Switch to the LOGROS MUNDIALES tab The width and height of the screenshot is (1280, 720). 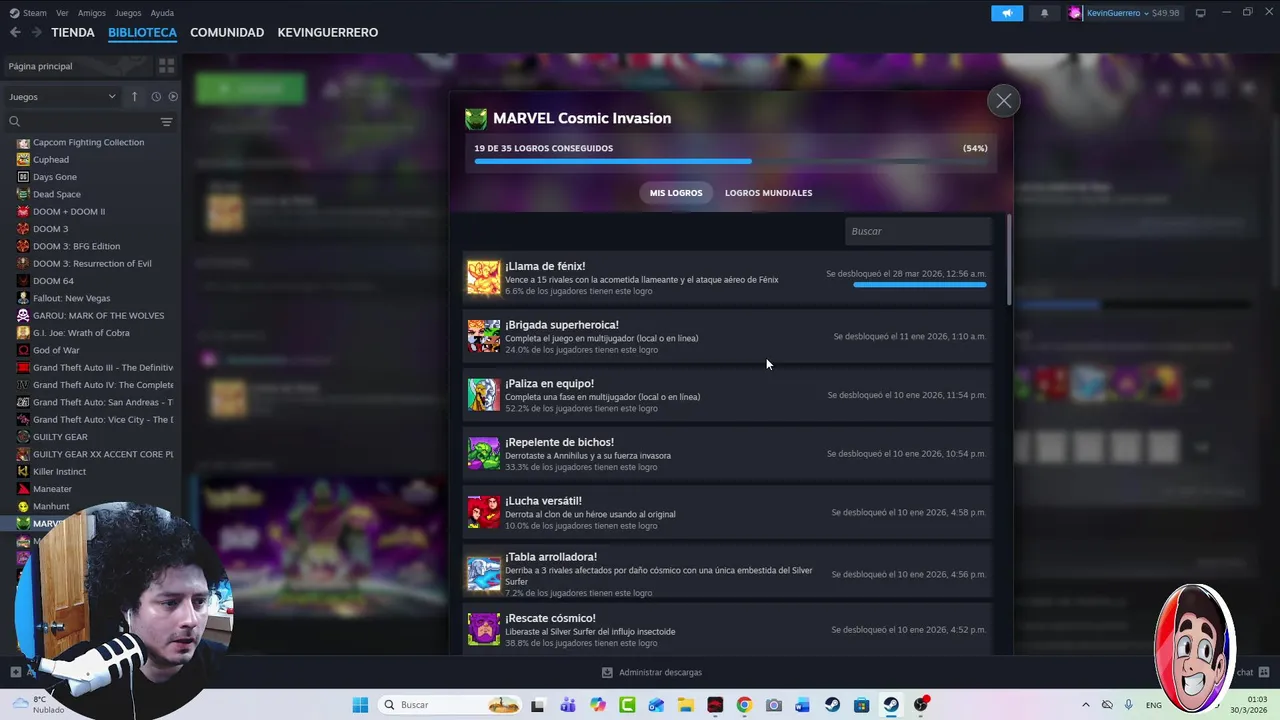pyautogui.click(x=768, y=193)
